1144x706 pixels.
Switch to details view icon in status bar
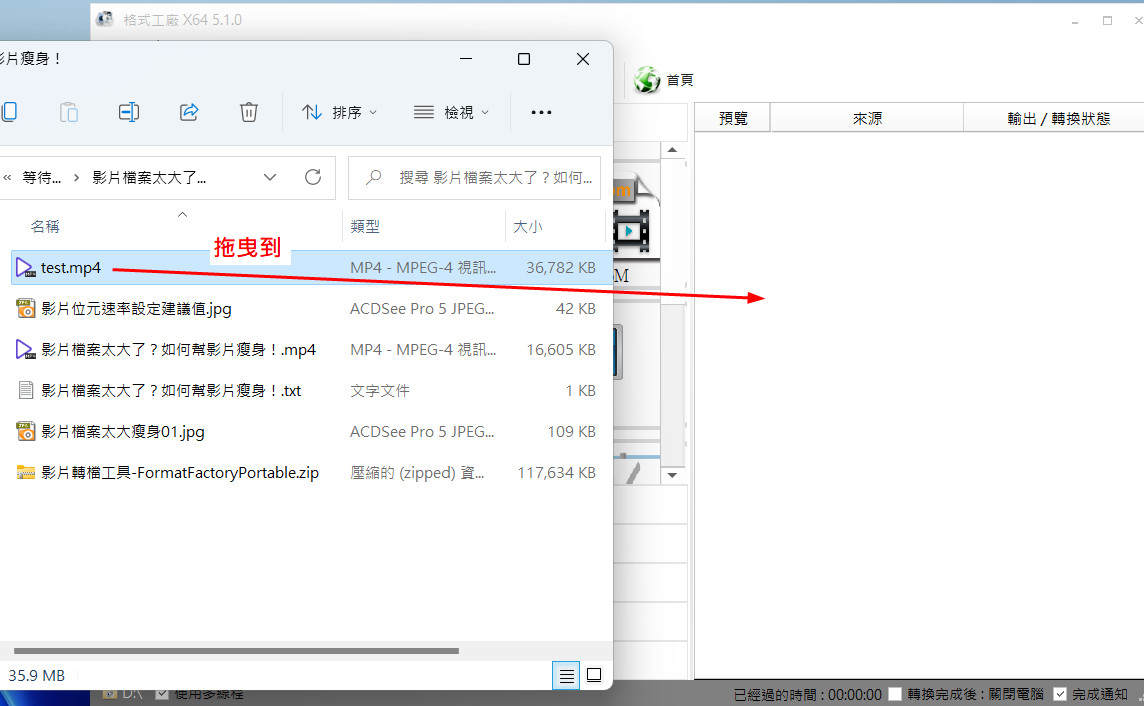[566, 676]
